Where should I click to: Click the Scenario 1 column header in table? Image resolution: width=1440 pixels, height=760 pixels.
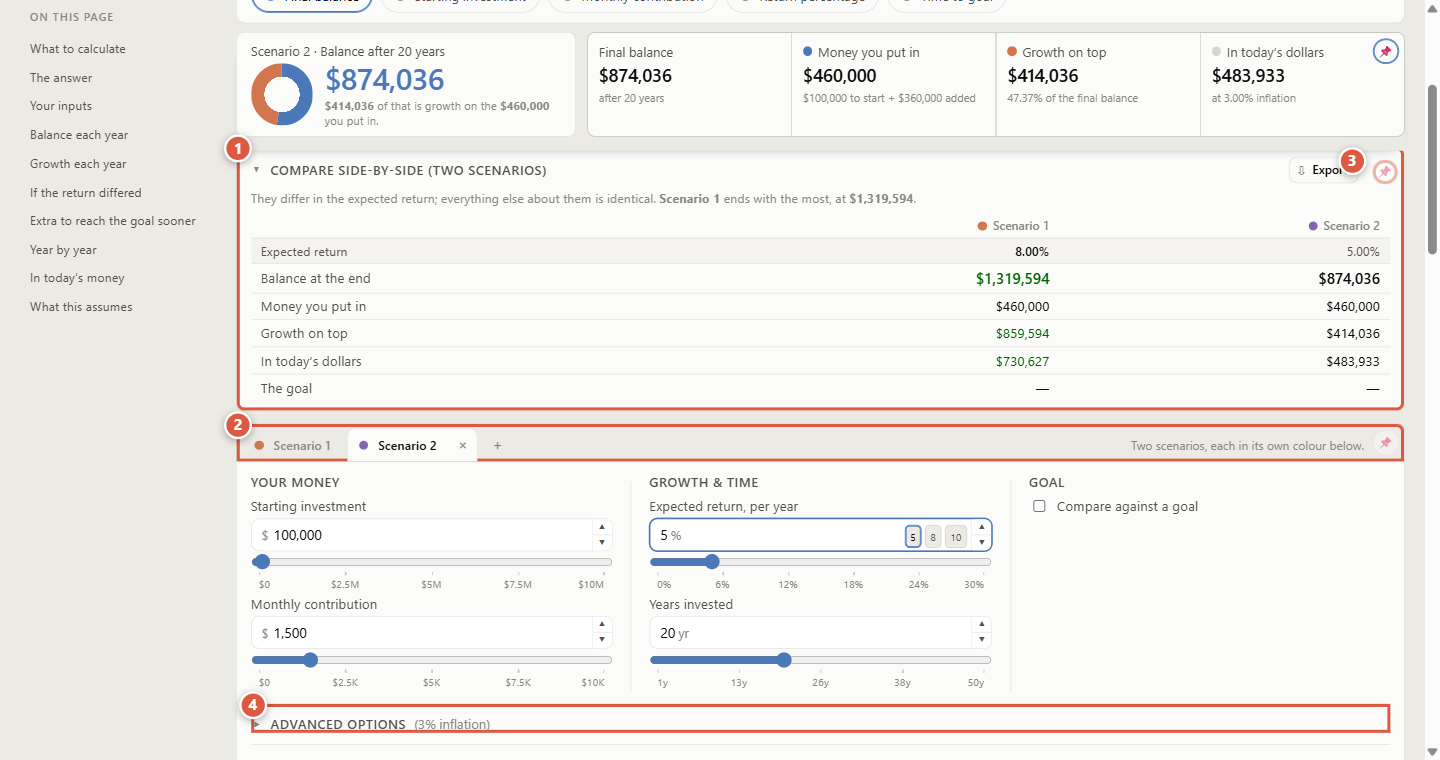(1013, 226)
